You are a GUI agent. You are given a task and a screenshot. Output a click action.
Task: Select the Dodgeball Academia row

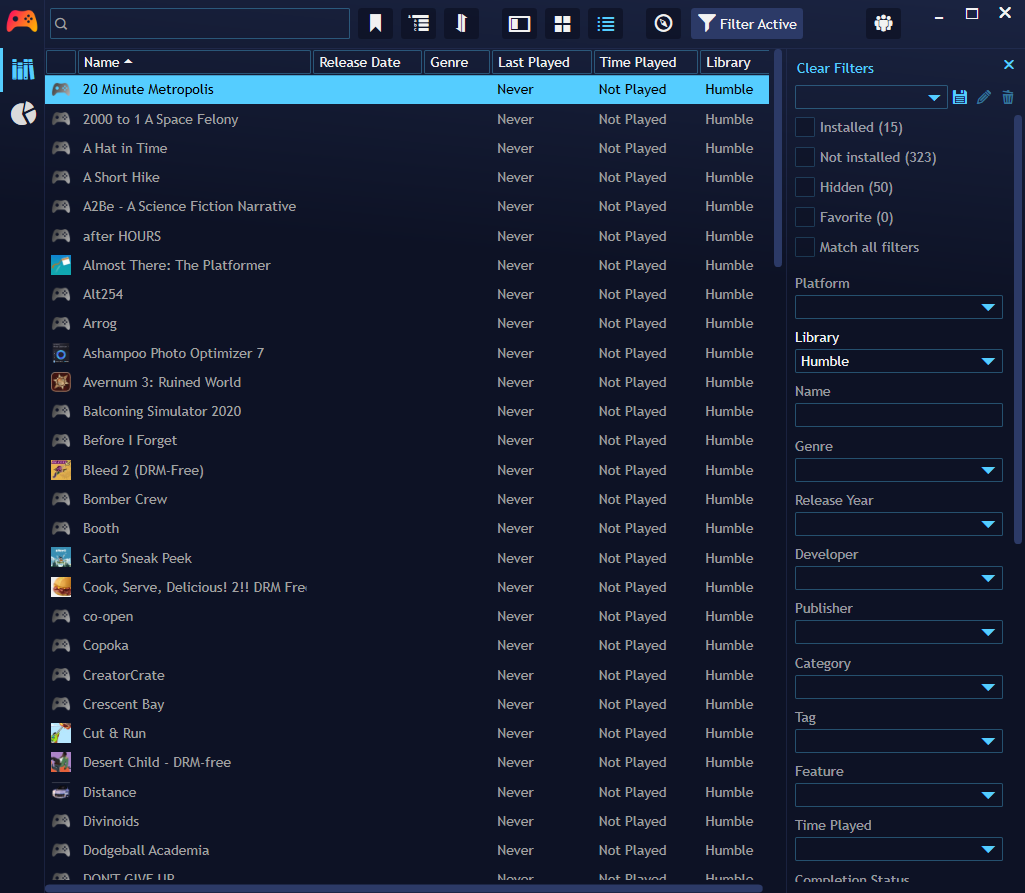pos(407,850)
